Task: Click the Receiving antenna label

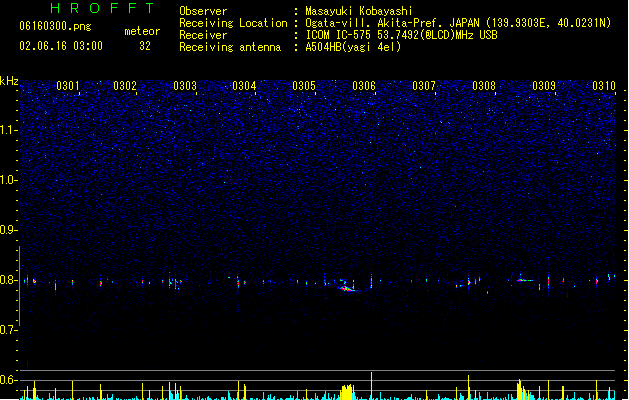Action: point(230,47)
